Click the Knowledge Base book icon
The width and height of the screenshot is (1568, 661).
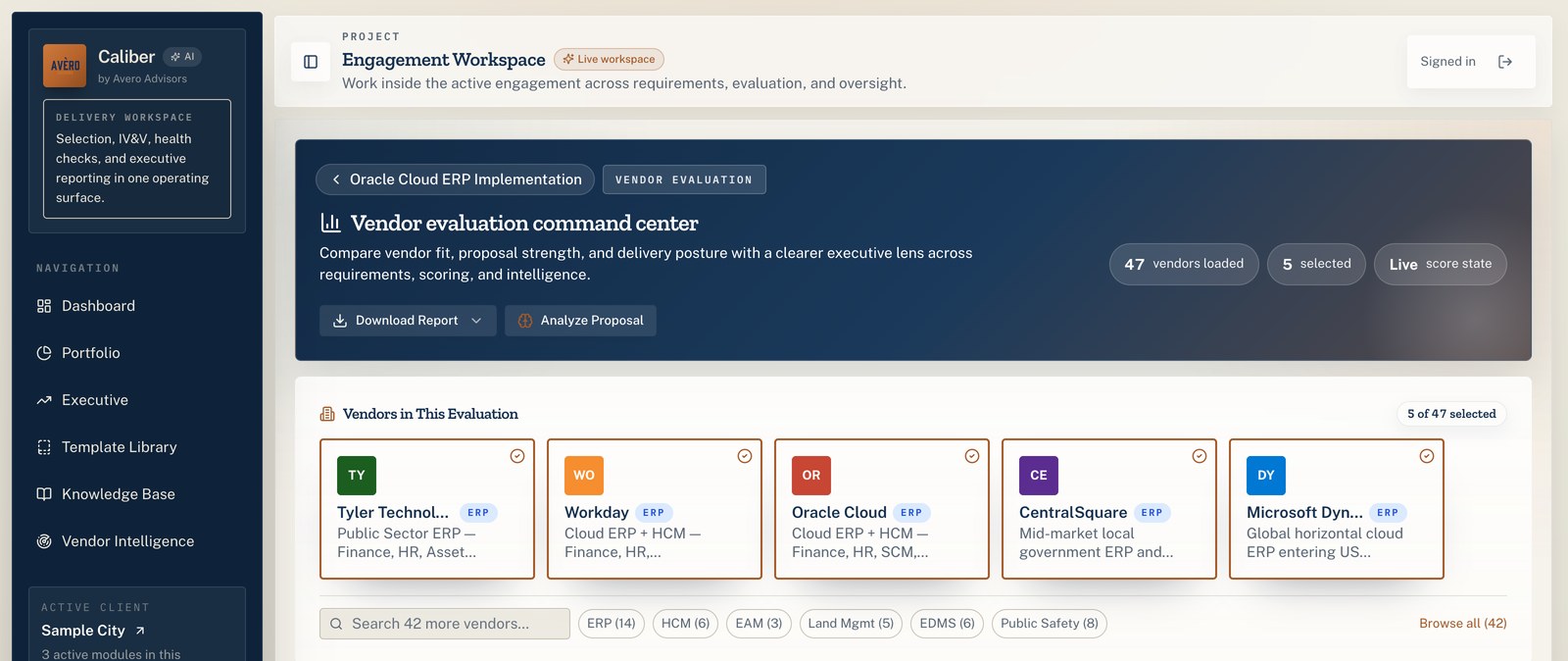[x=44, y=494]
